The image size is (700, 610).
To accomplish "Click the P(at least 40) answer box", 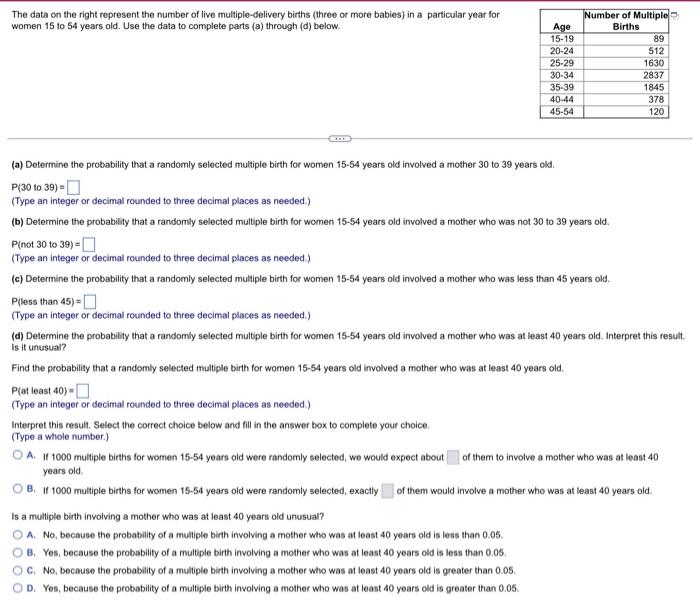I will [83, 391].
